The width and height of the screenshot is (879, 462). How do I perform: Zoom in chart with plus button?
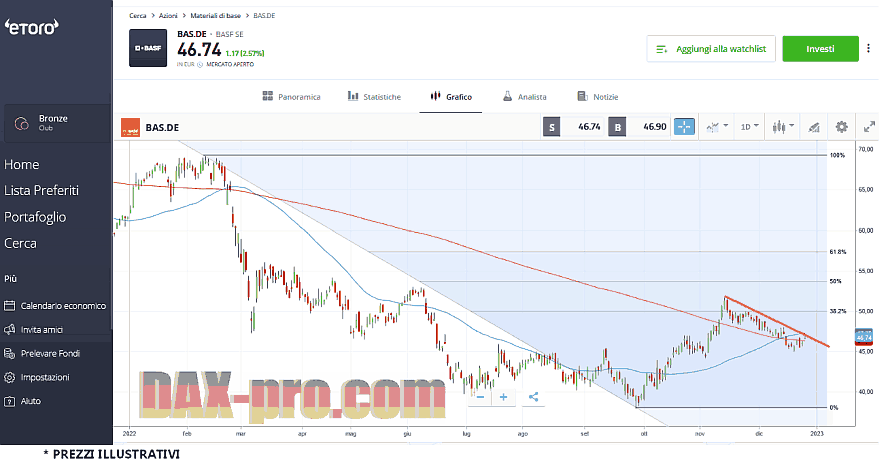tap(503, 397)
